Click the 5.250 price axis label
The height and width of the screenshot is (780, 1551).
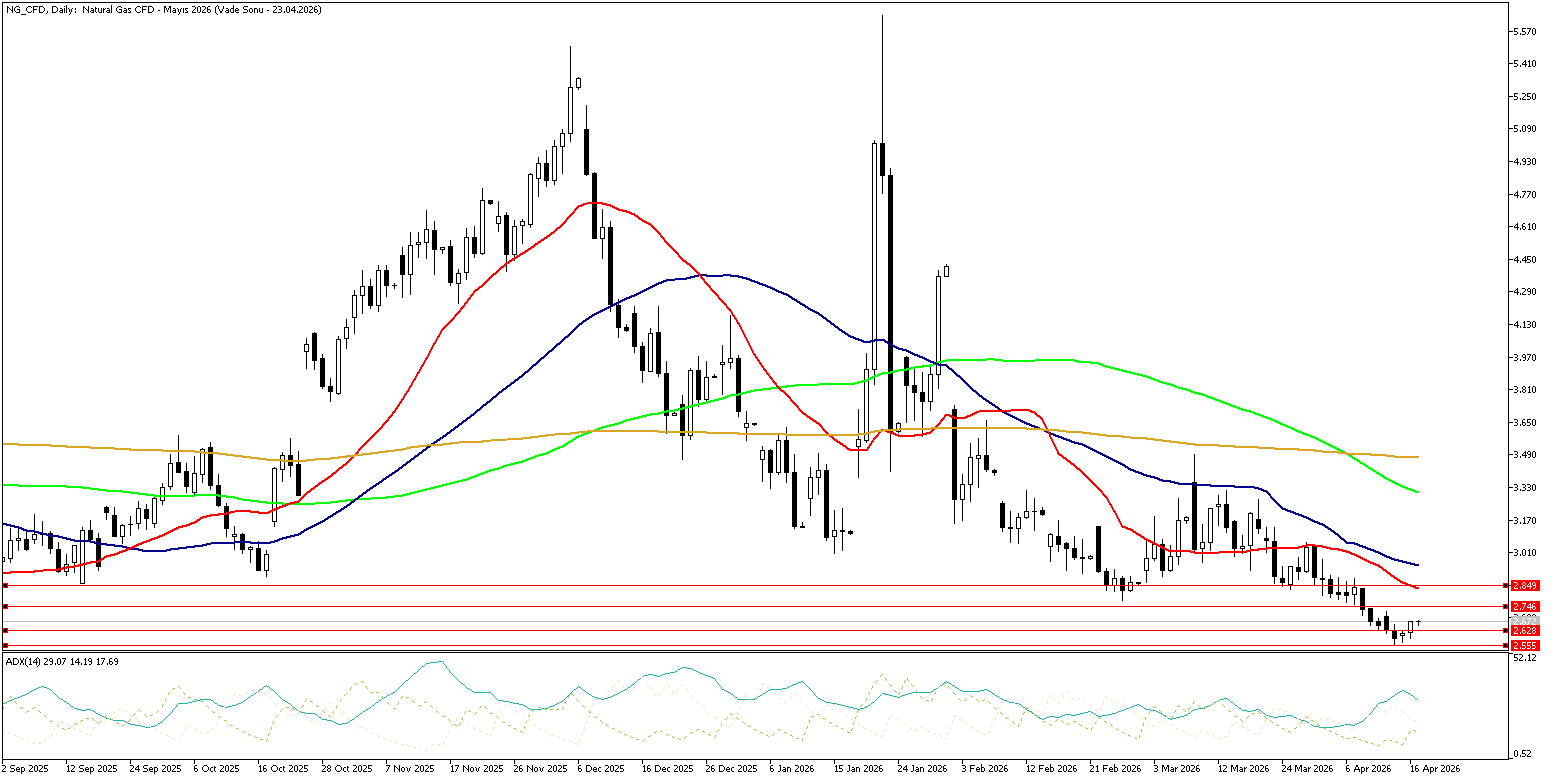[x=1525, y=97]
